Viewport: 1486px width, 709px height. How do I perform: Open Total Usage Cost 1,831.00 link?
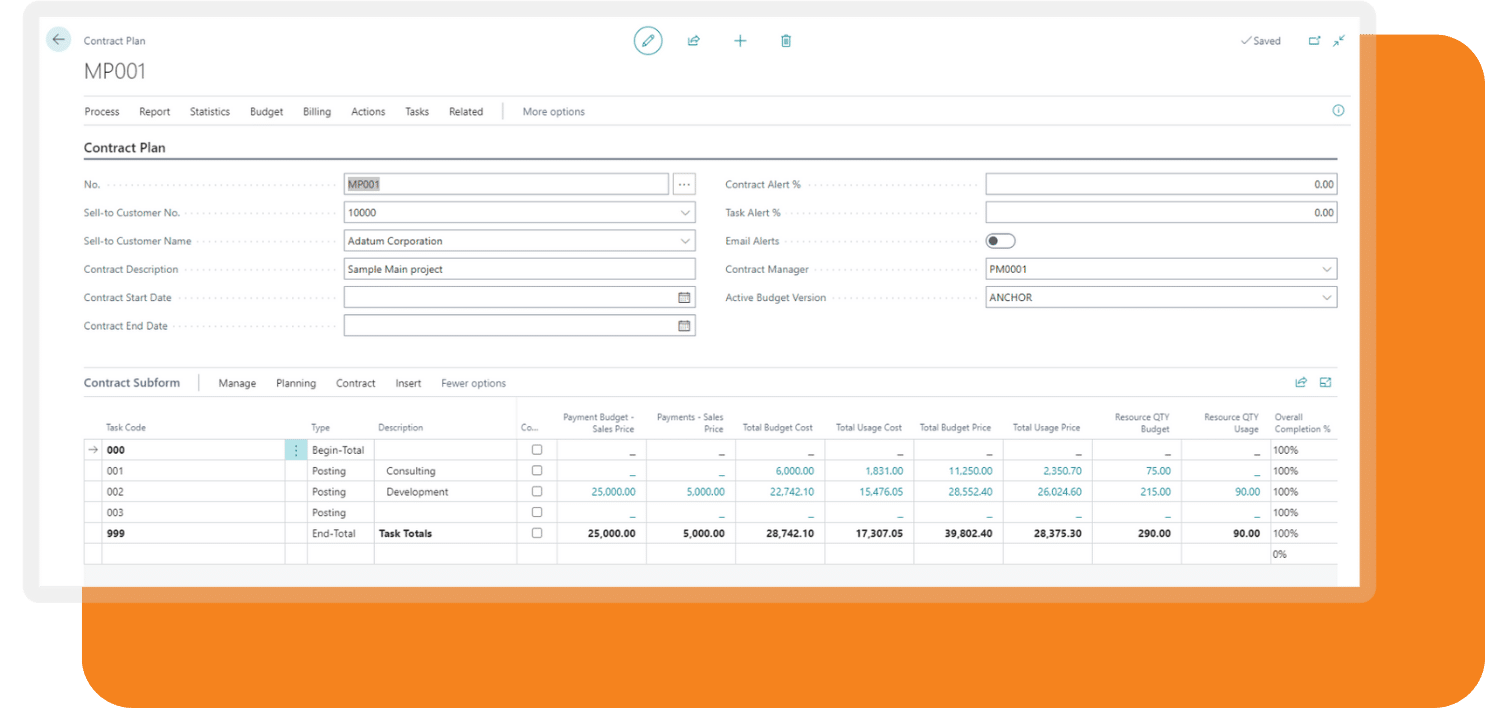pos(885,471)
